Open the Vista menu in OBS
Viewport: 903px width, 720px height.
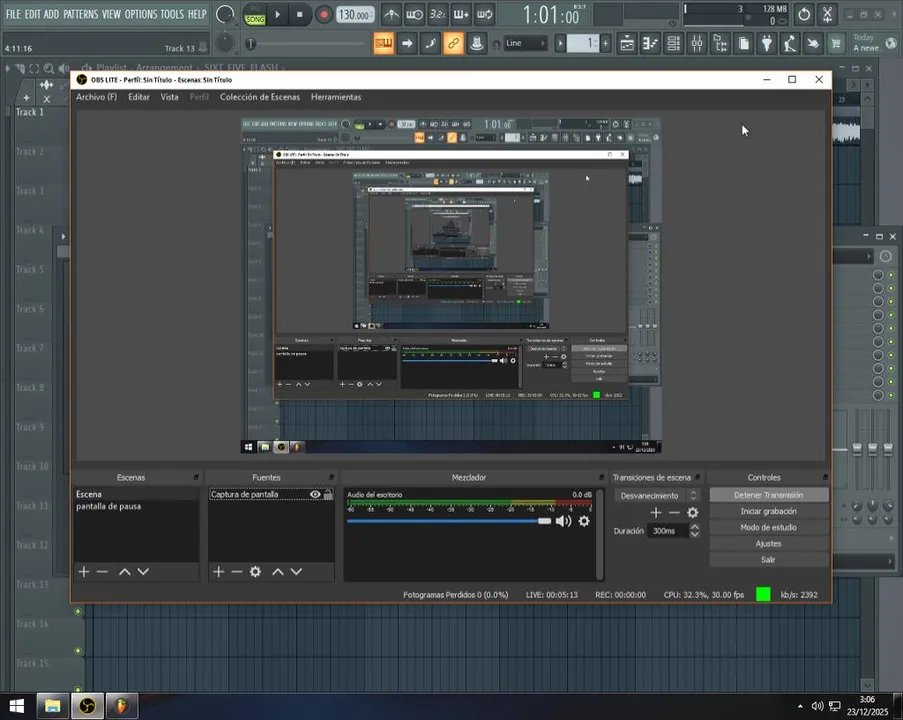click(169, 97)
